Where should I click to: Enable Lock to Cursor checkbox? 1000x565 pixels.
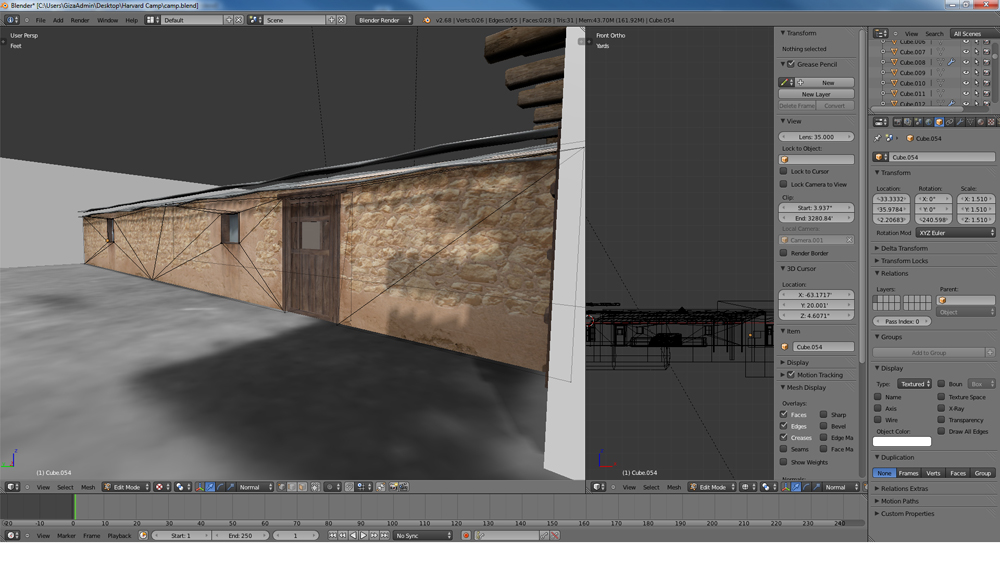[784, 171]
